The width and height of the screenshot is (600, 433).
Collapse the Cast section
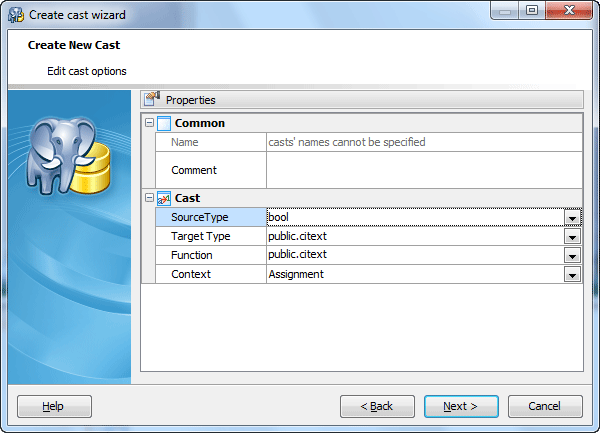coord(149,198)
